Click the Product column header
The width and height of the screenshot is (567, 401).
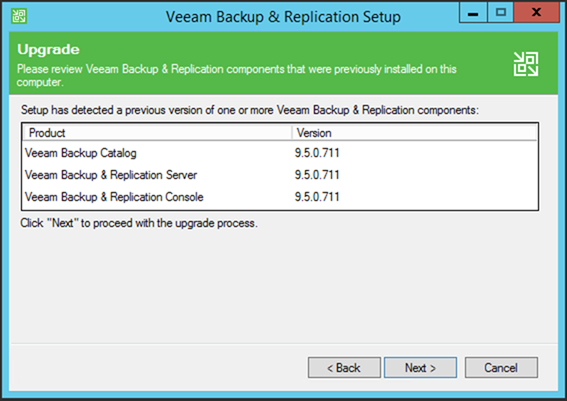157,133
